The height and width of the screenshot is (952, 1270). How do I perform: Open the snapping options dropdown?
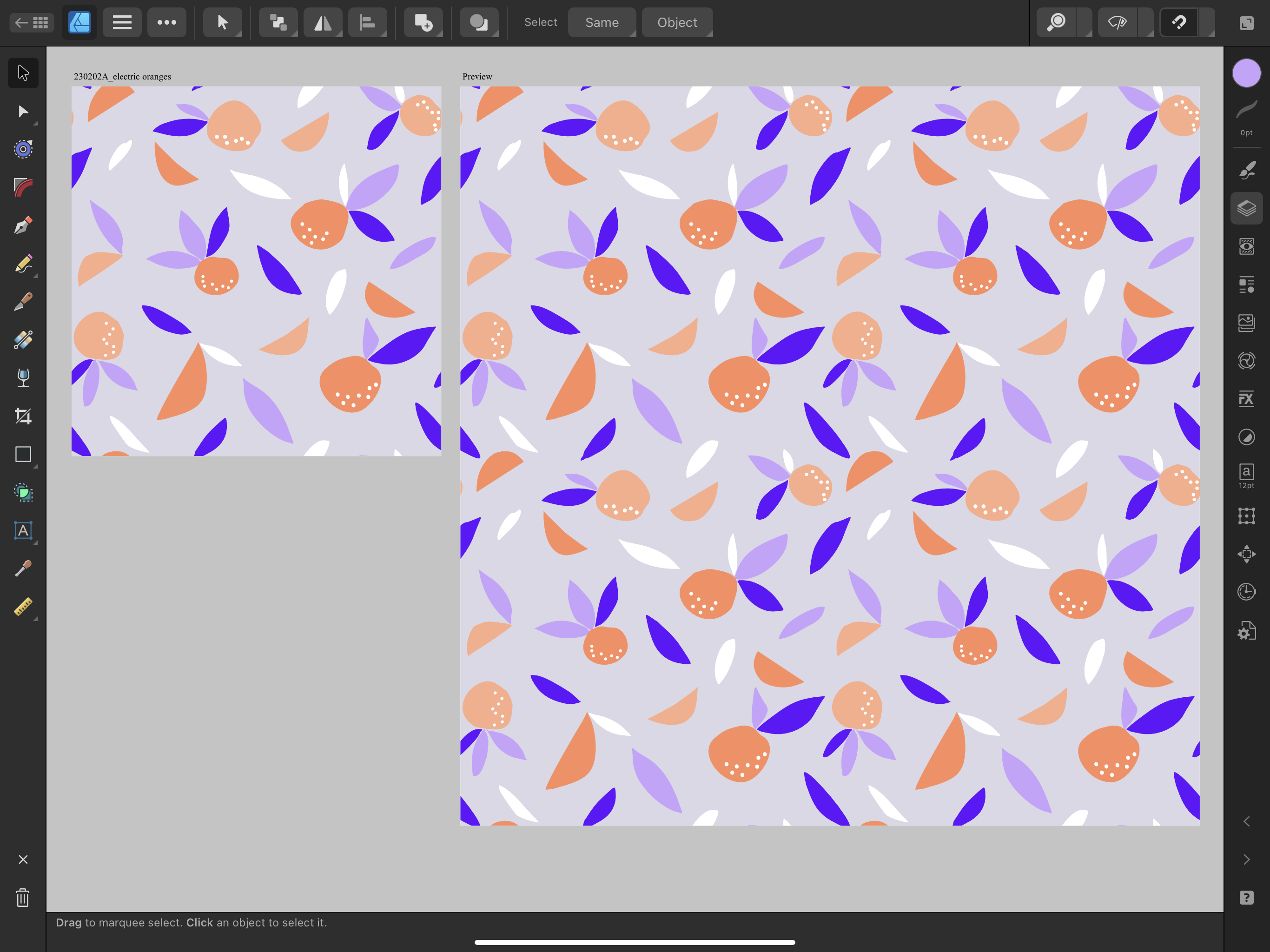[x=1207, y=22]
